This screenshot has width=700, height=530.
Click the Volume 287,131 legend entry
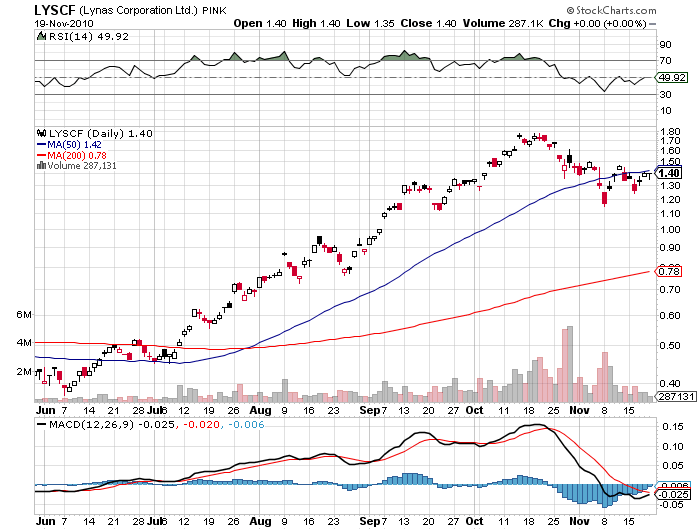(82, 166)
